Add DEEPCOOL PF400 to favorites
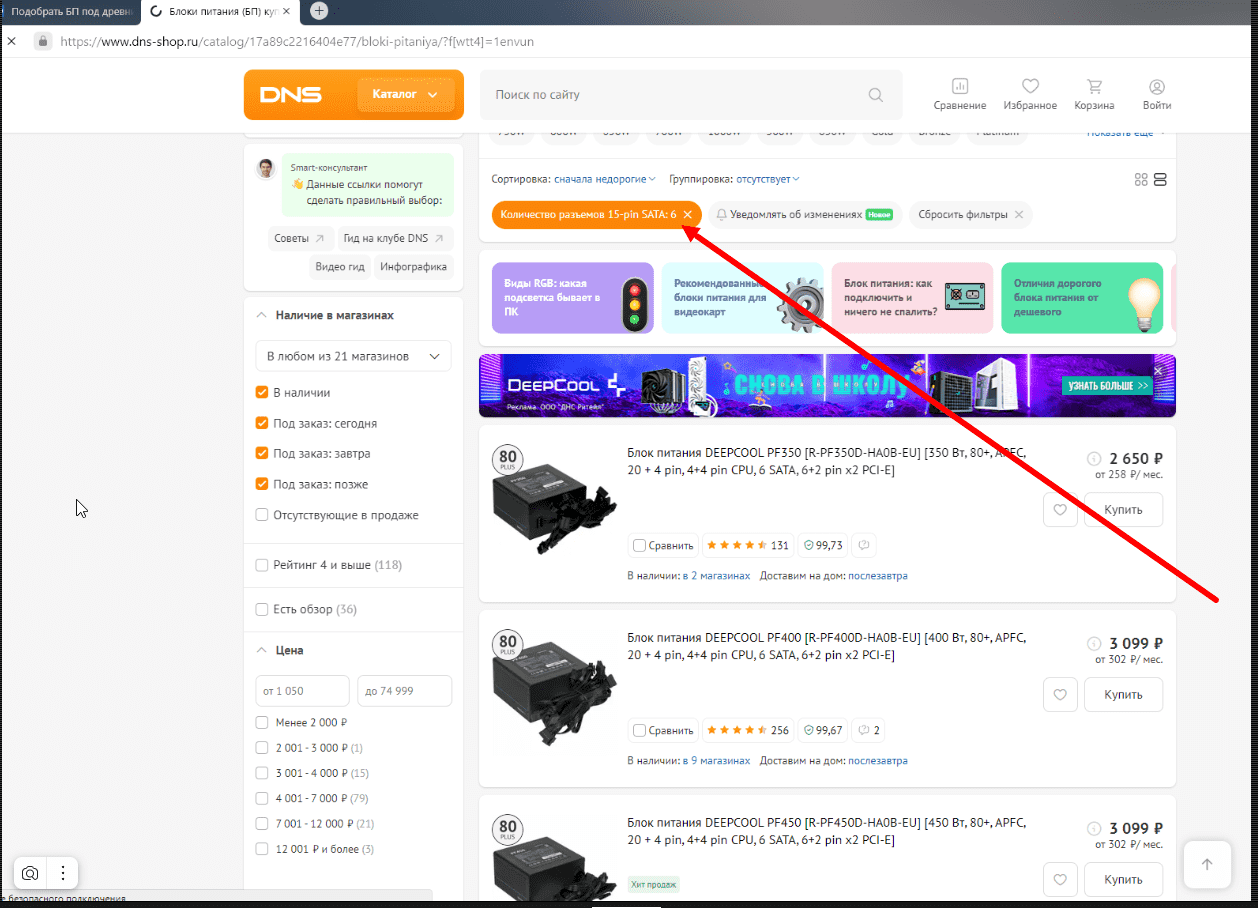The height and width of the screenshot is (908, 1258). [x=1060, y=694]
